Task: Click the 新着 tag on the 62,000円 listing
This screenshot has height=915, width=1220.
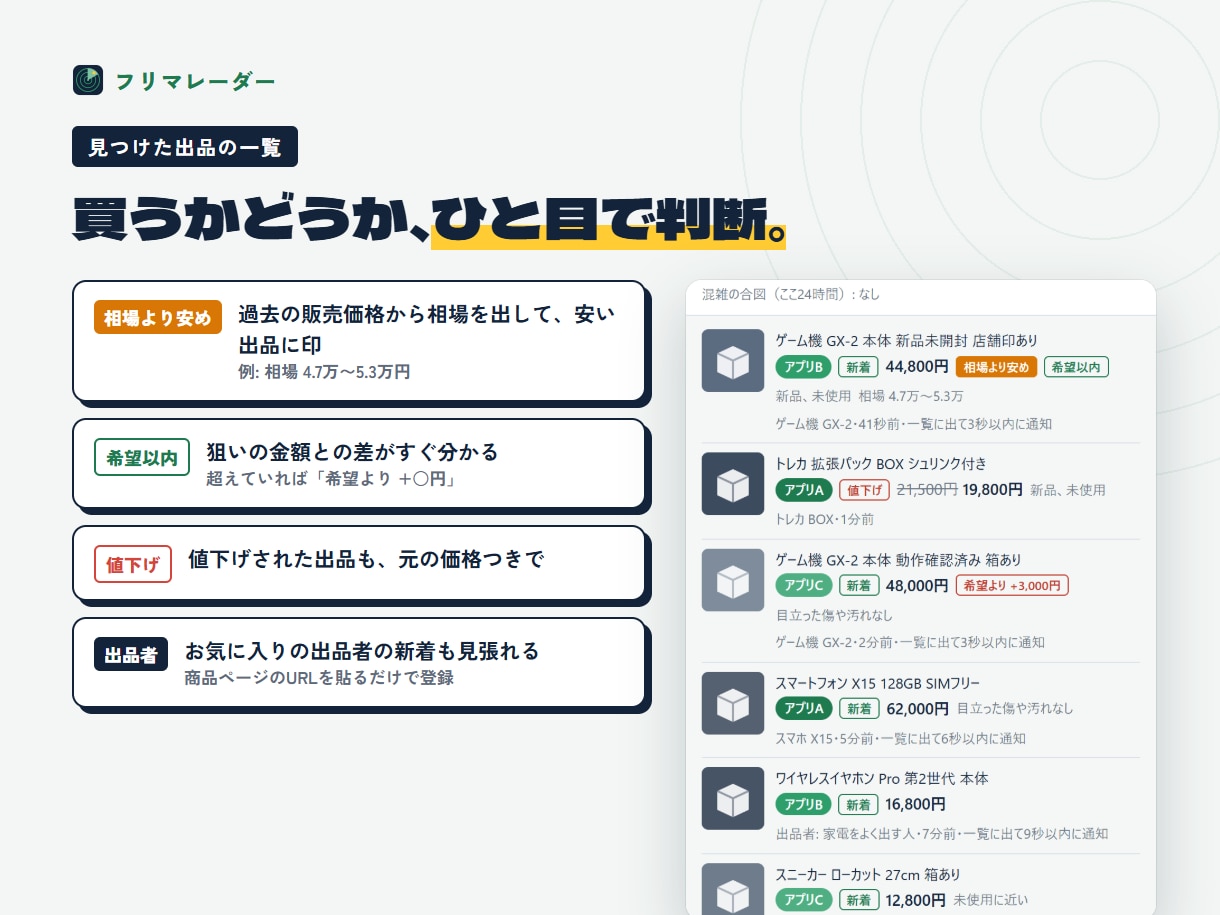Action: click(858, 708)
